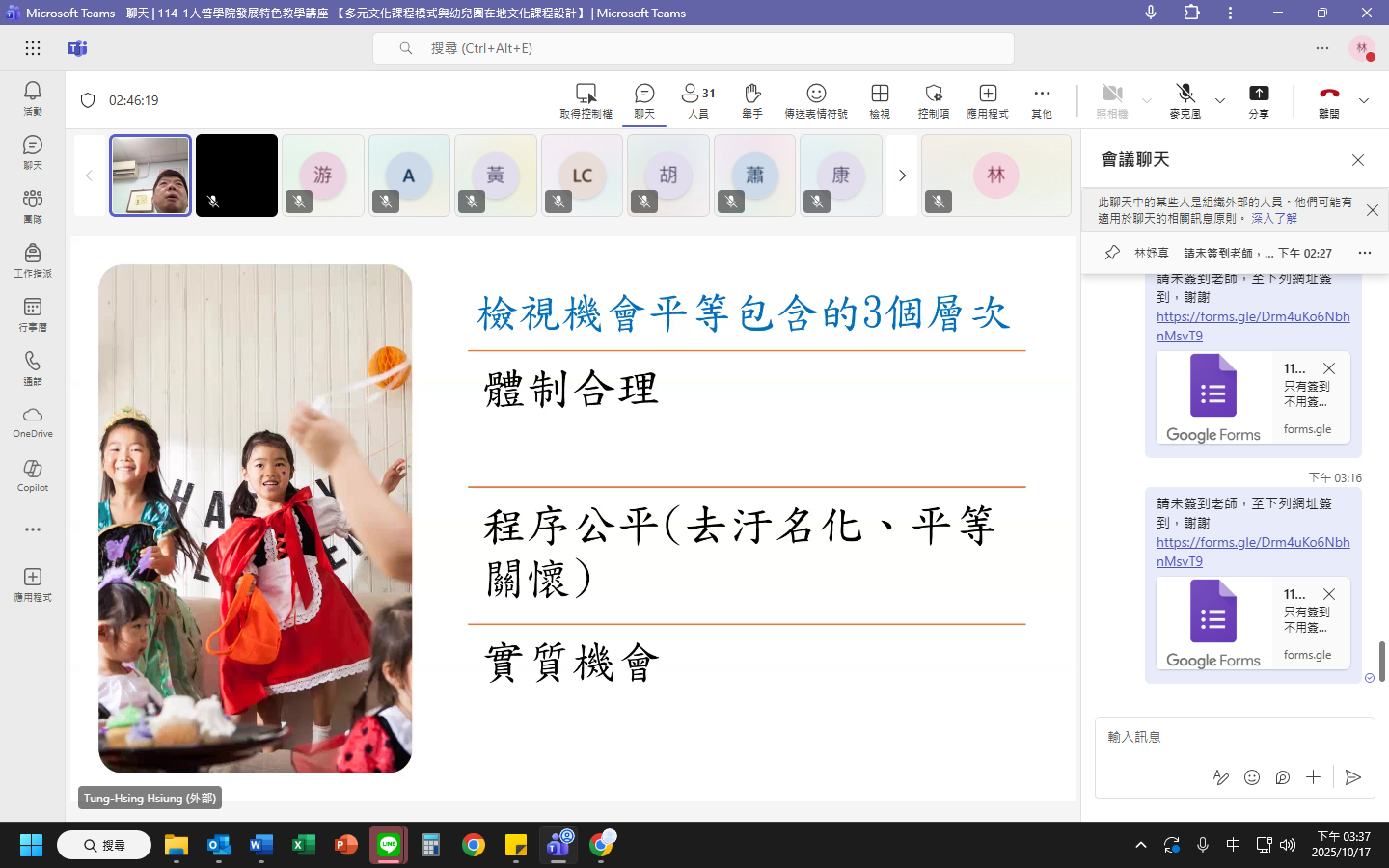1389x868 pixels.
Task: Click the red Leave call button
Action: pyautogui.click(x=1329, y=99)
